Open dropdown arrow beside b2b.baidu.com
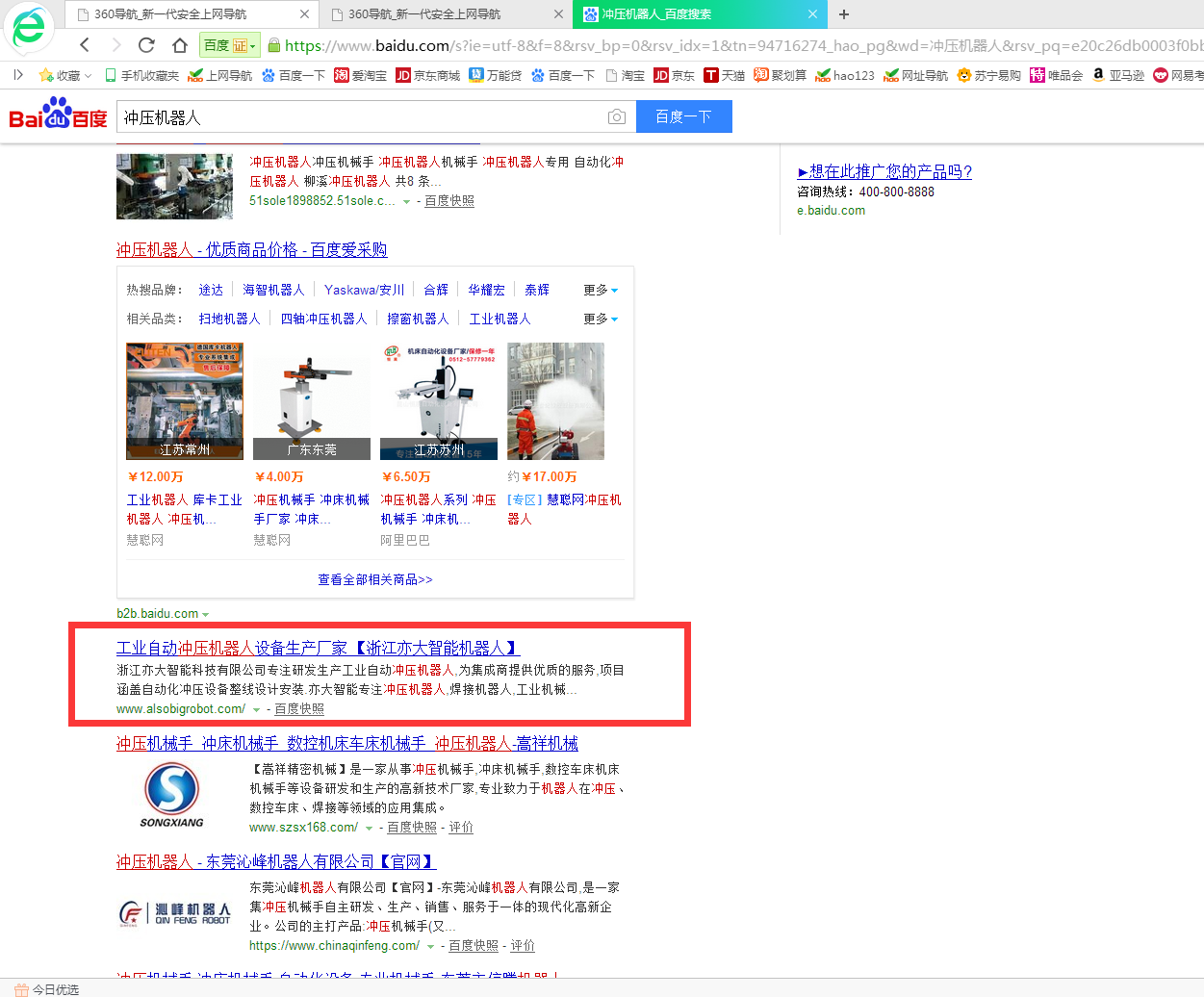 206,614
